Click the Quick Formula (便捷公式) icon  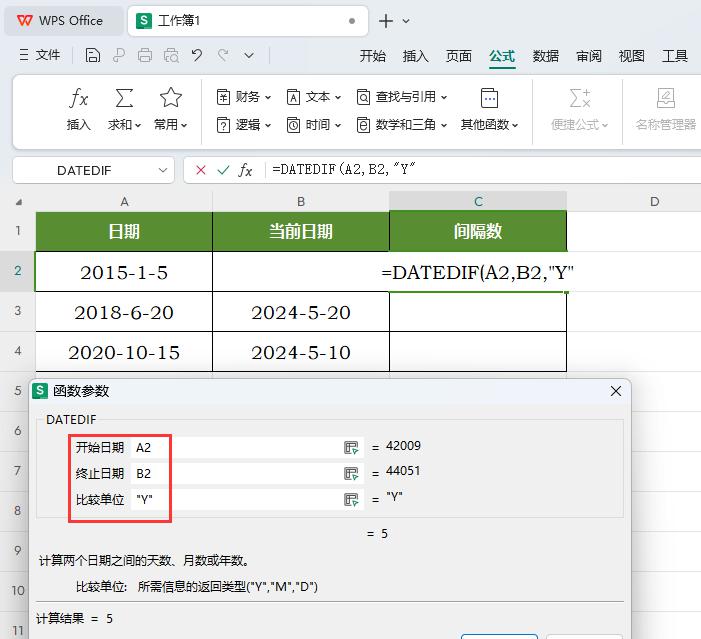pyautogui.click(x=580, y=98)
